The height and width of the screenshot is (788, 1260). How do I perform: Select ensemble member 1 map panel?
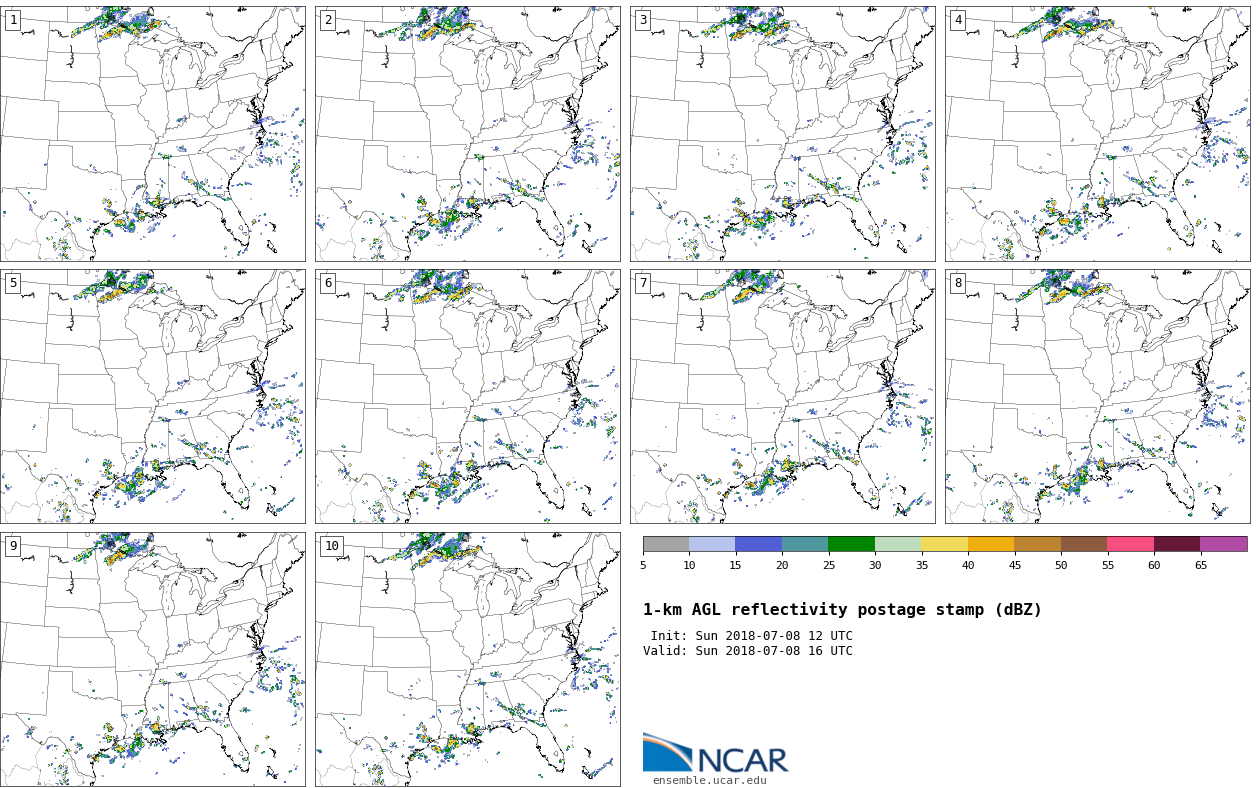click(152, 134)
